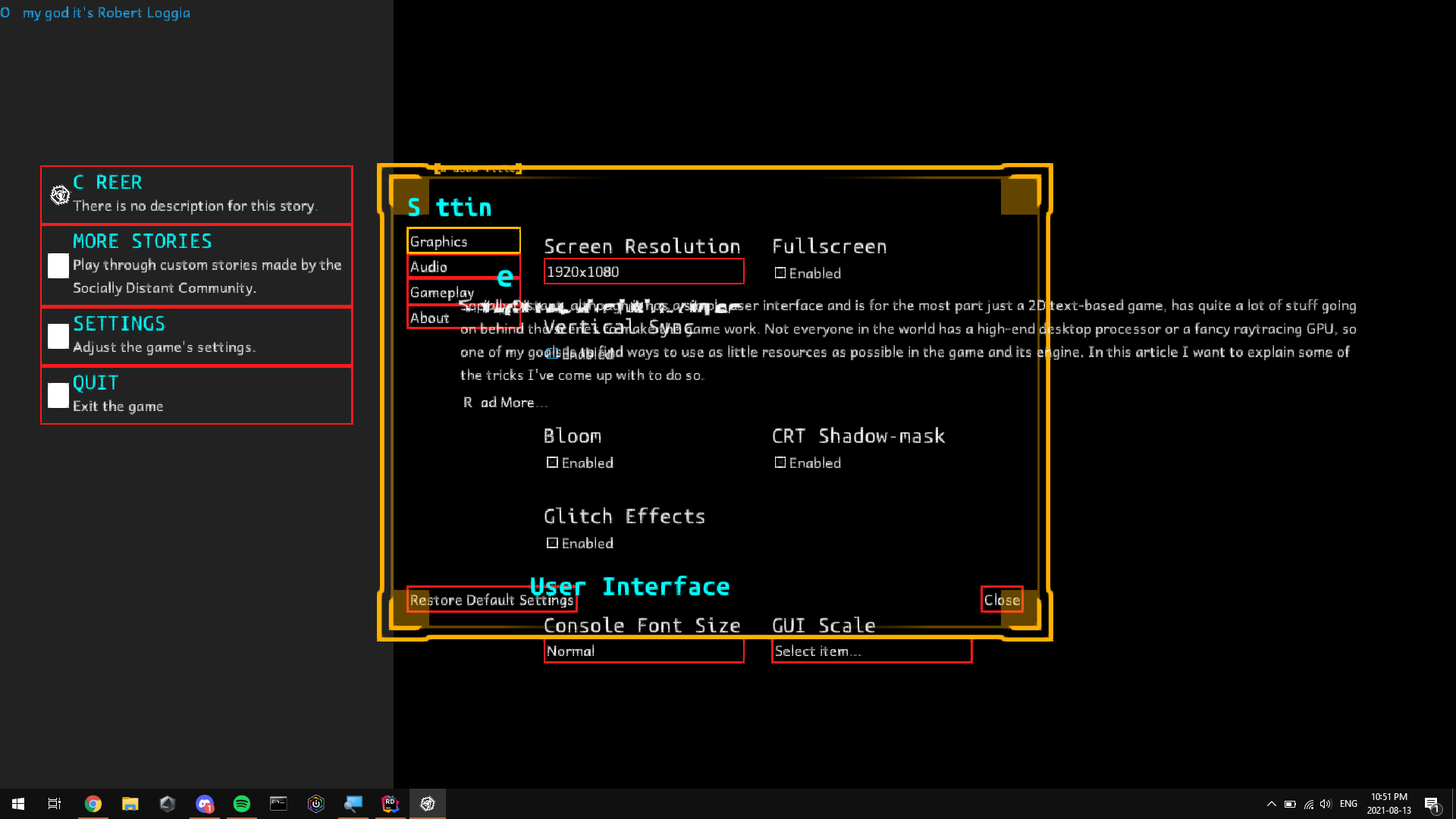The width and height of the screenshot is (1456, 819).
Task: Open JetBrains Rider from the taskbar
Action: pos(390,804)
